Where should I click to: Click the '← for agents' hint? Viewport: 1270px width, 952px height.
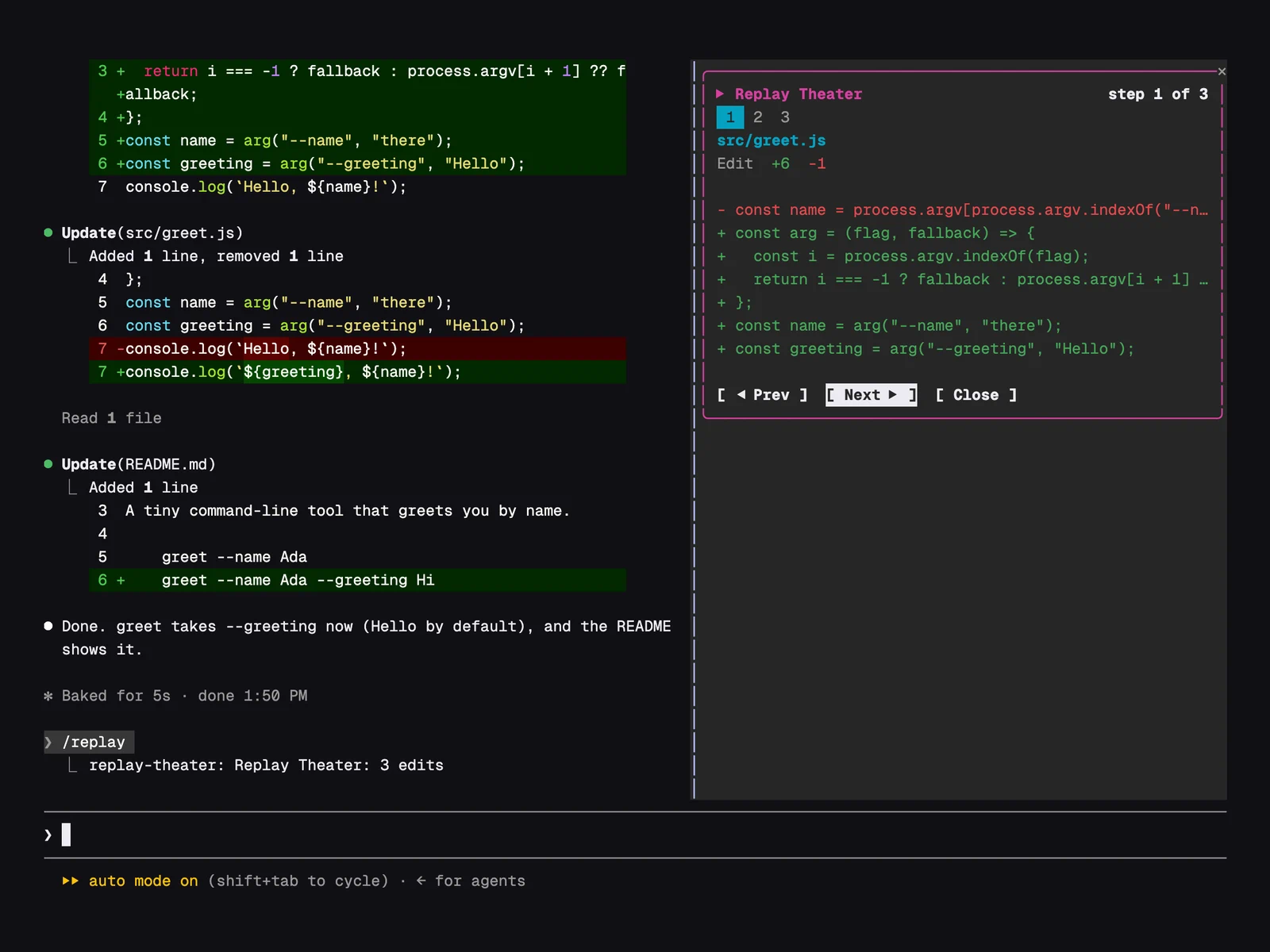471,881
